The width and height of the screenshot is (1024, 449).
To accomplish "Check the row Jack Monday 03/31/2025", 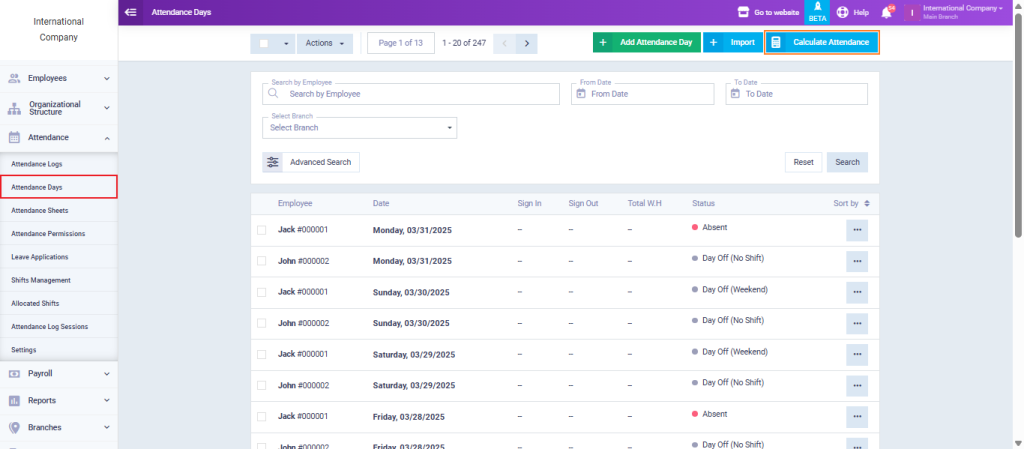I will (261, 230).
